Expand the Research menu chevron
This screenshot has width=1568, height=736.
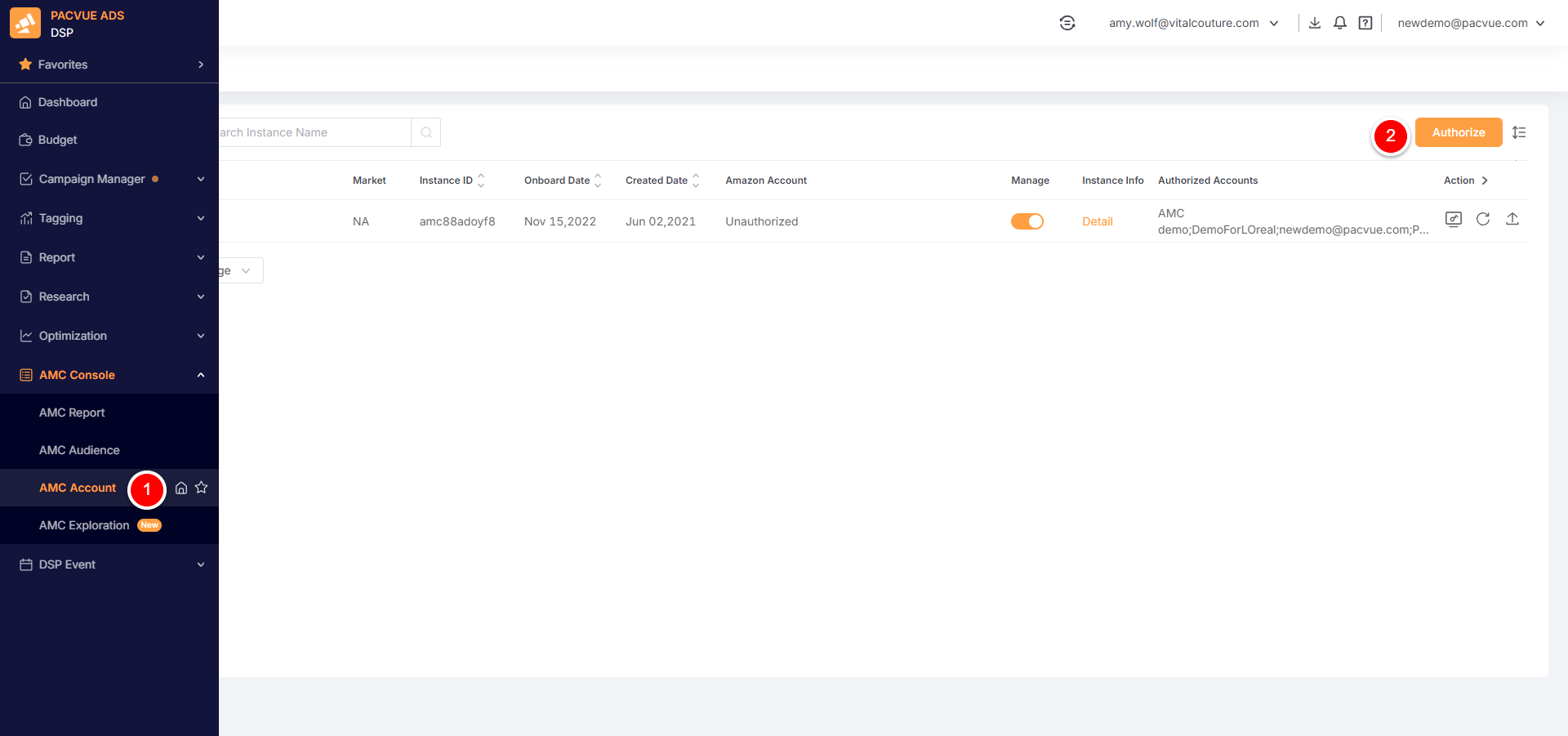click(x=201, y=297)
